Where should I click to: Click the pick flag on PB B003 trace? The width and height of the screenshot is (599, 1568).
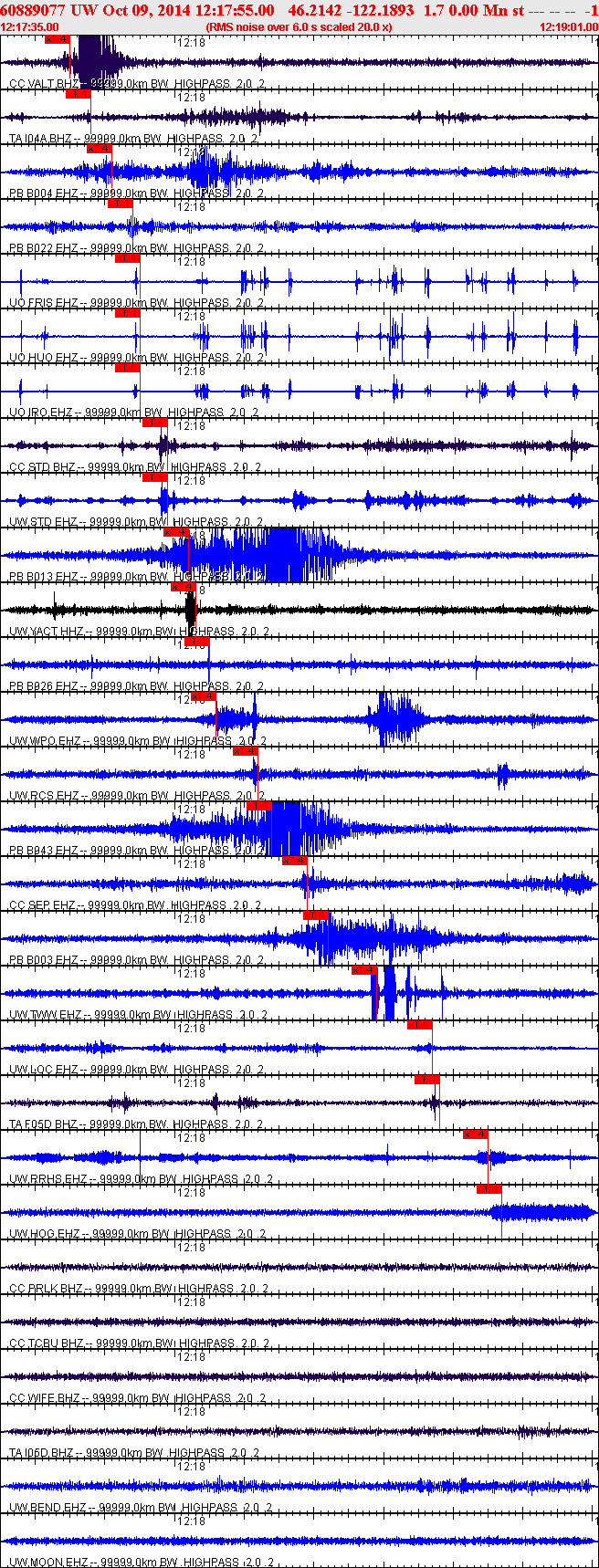tap(316, 915)
